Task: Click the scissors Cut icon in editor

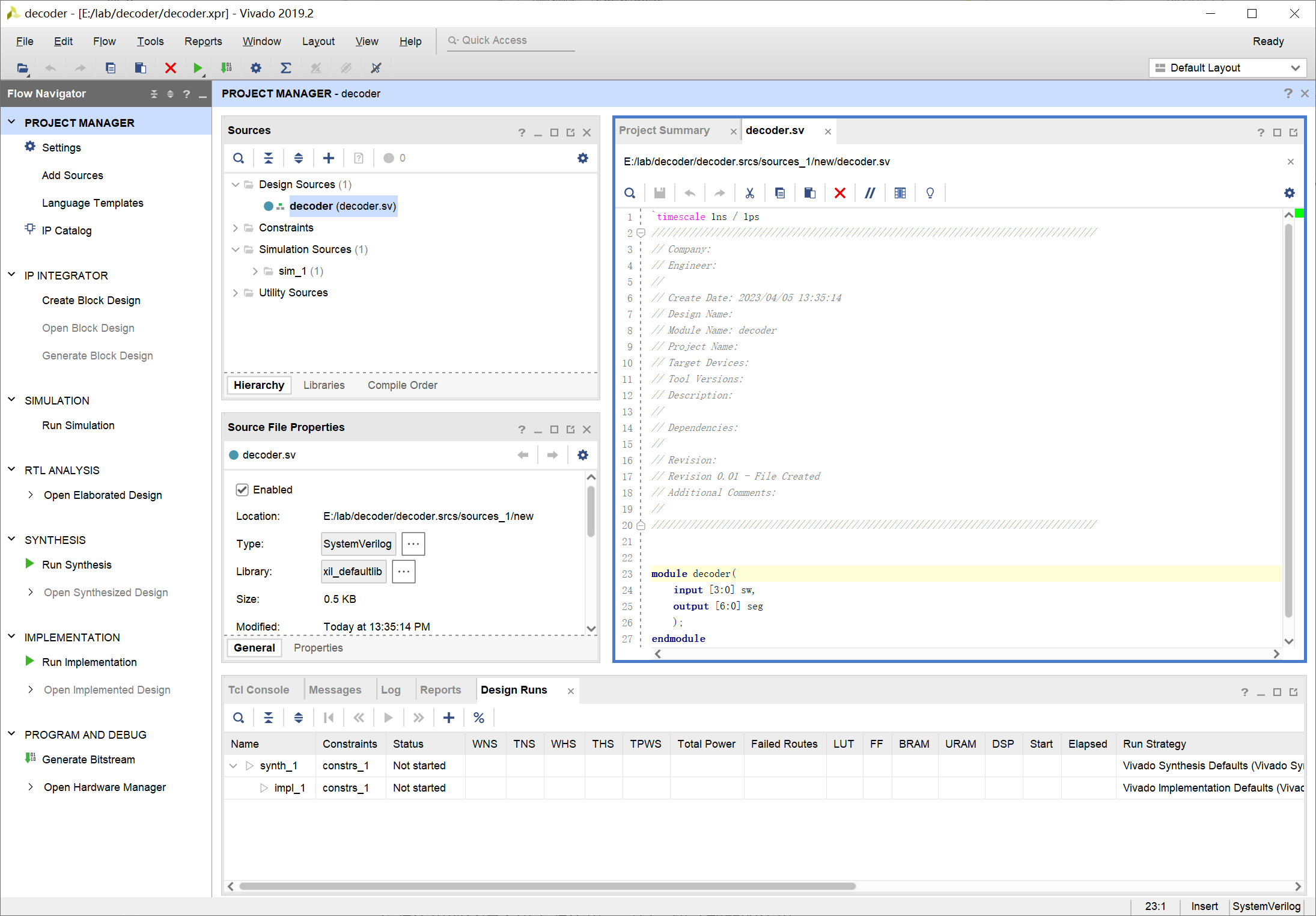Action: coord(749,193)
